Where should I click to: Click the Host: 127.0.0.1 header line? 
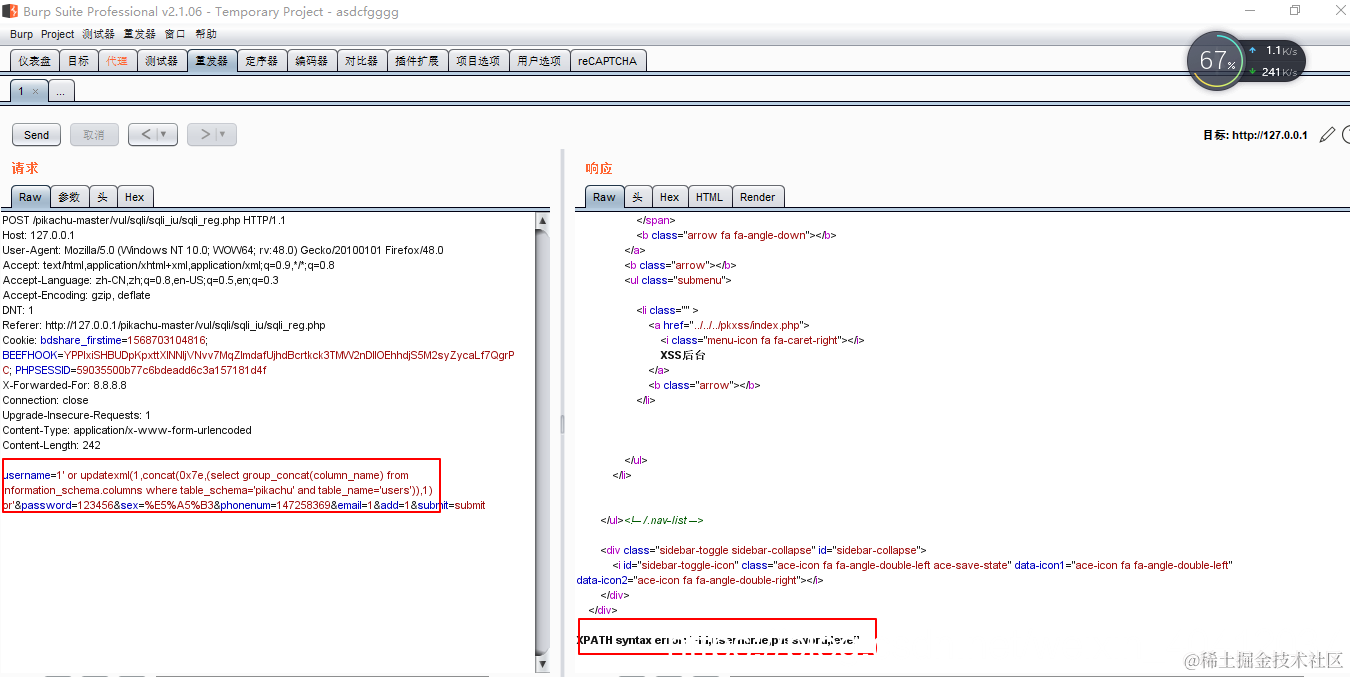38,235
